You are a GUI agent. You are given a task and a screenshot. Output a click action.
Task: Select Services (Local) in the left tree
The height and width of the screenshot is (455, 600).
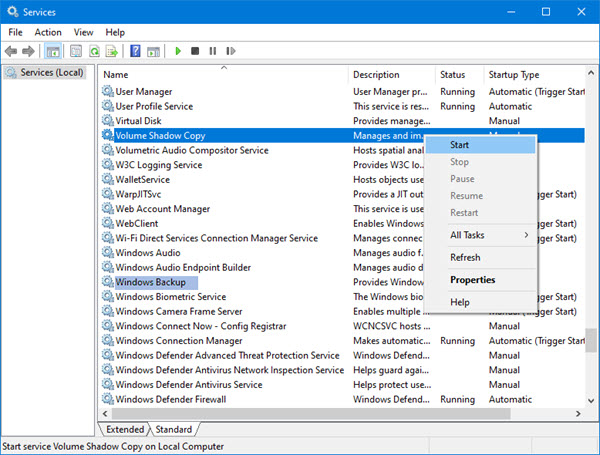tap(52, 73)
